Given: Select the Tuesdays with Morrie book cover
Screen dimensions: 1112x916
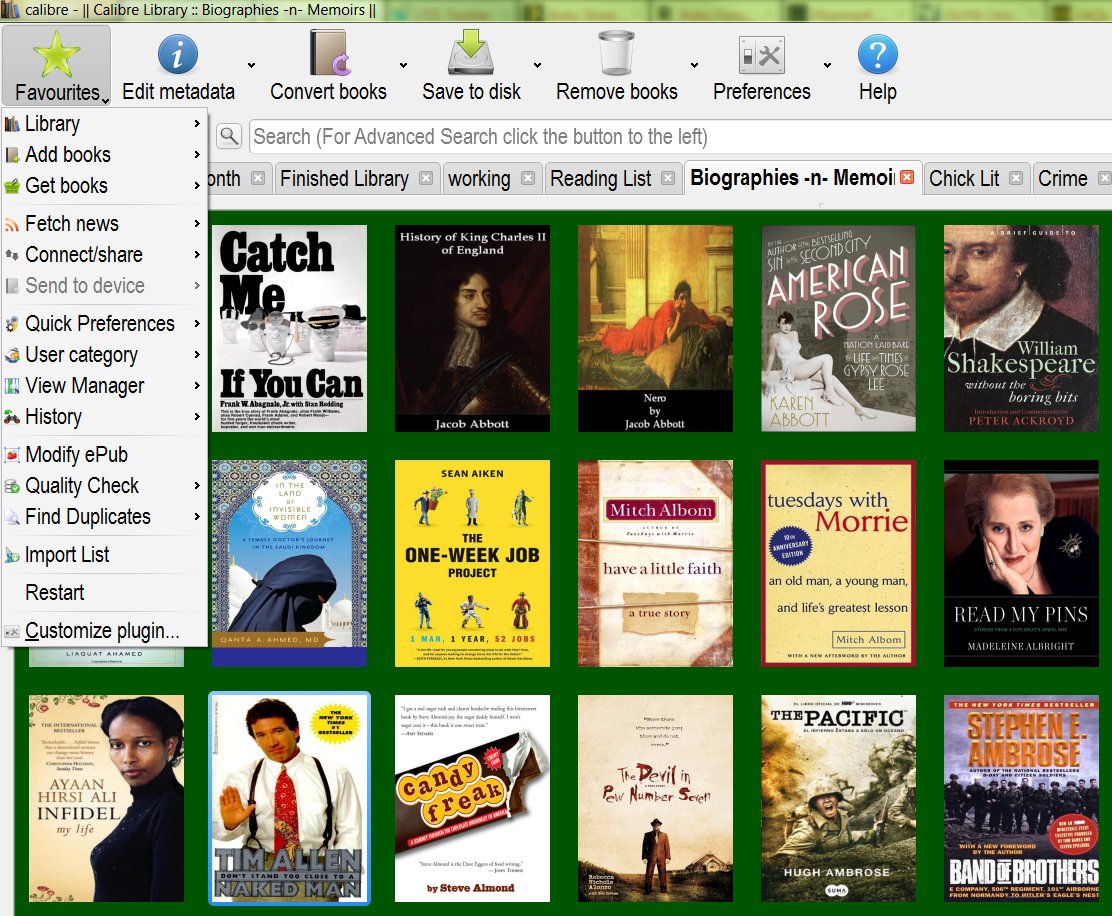Looking at the screenshot, I should (x=838, y=563).
